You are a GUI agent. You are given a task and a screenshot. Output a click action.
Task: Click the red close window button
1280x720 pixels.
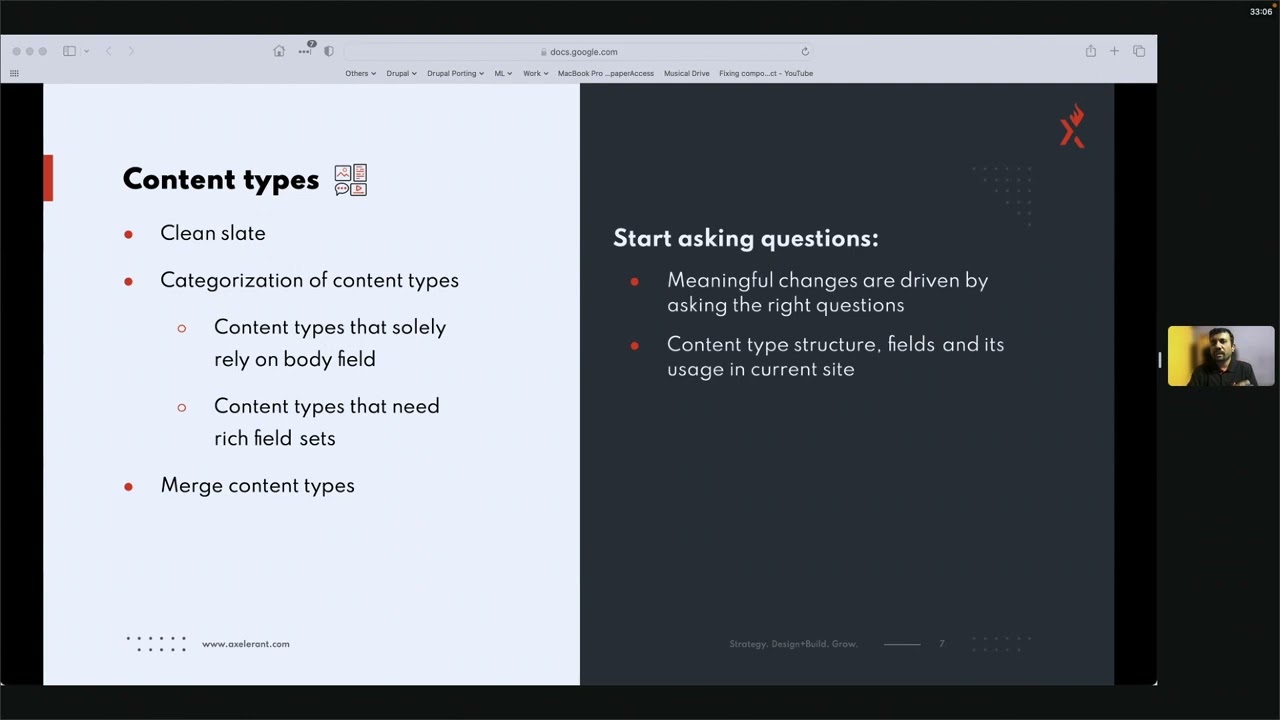coord(16,51)
